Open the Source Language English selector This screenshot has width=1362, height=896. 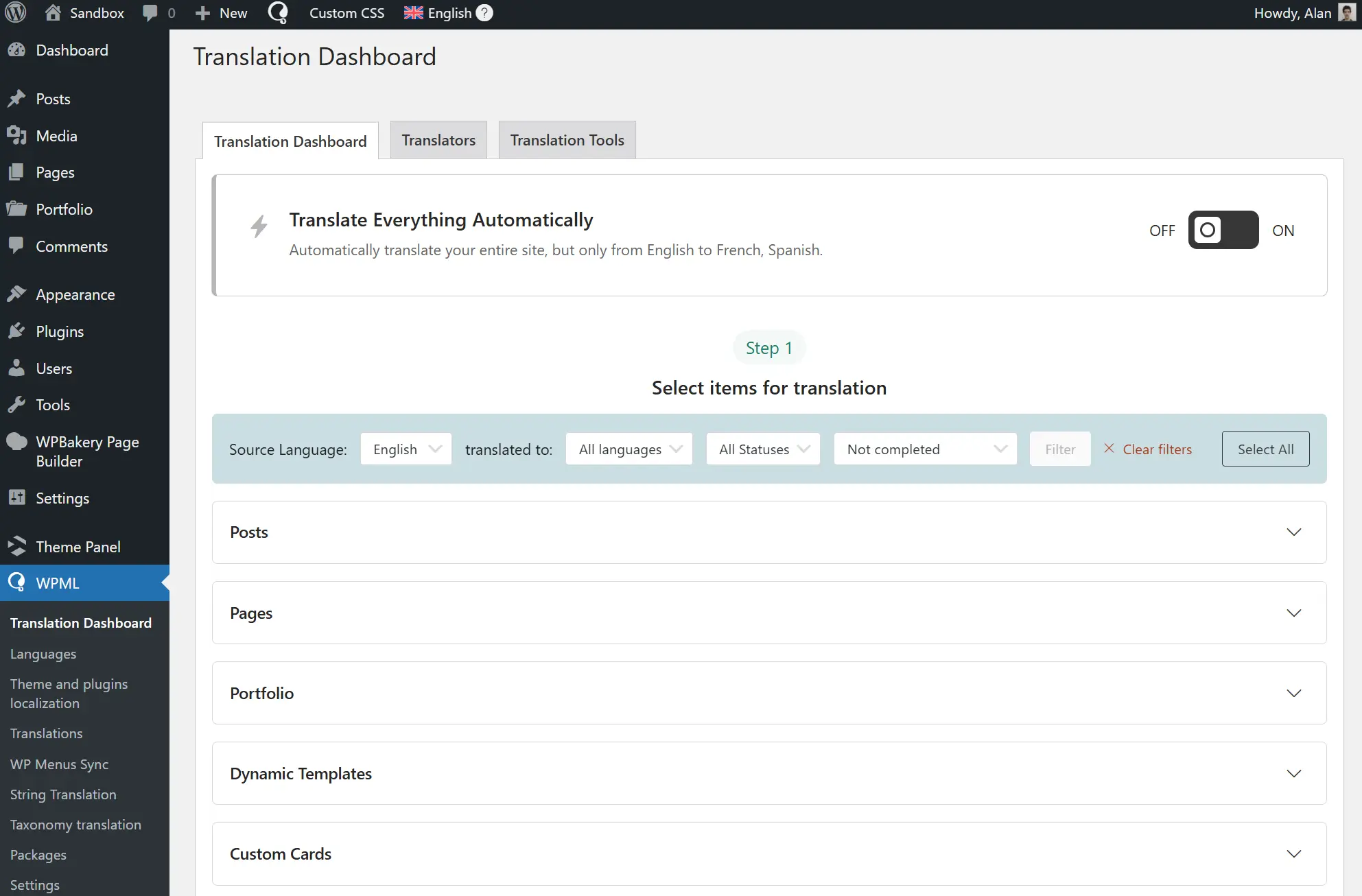pos(406,449)
